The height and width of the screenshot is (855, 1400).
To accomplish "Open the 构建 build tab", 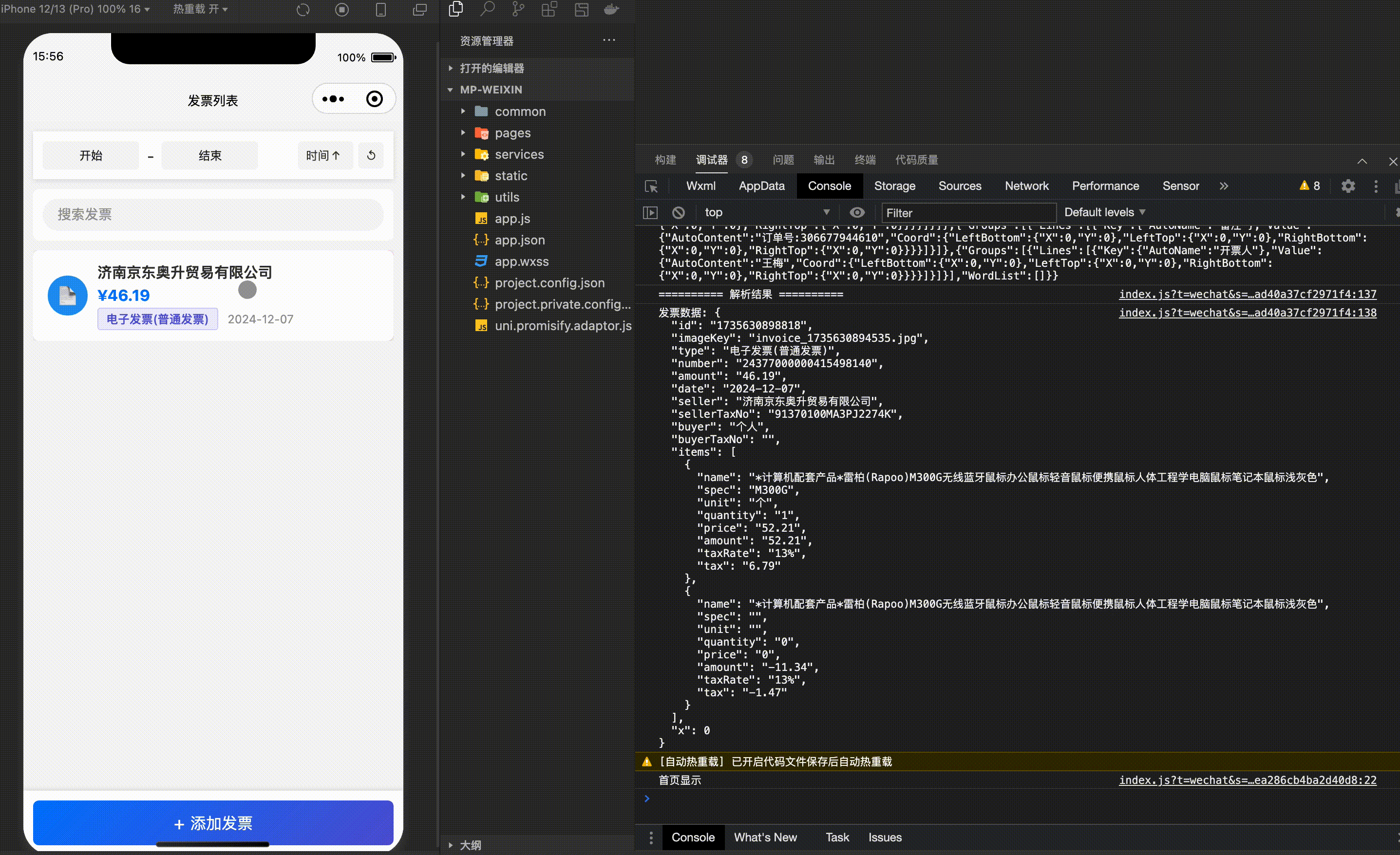I will pos(665,160).
